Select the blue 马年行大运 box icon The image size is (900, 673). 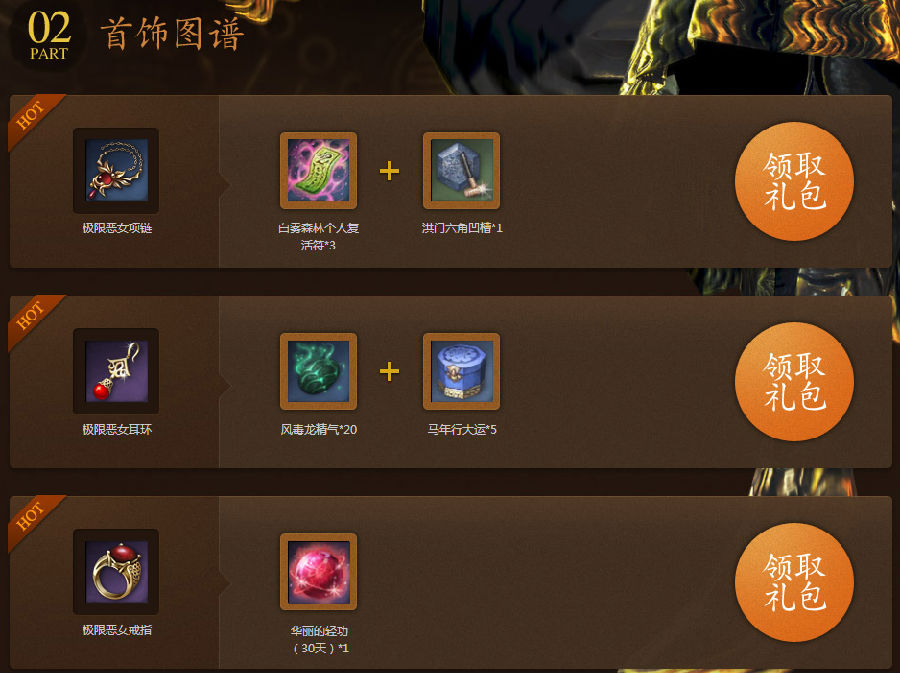coord(461,371)
